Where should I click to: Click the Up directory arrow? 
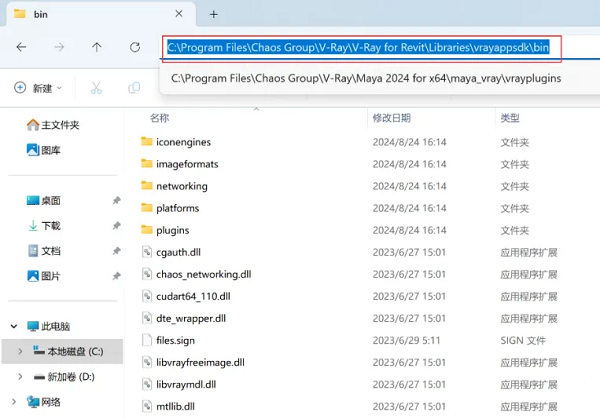[x=96, y=47]
